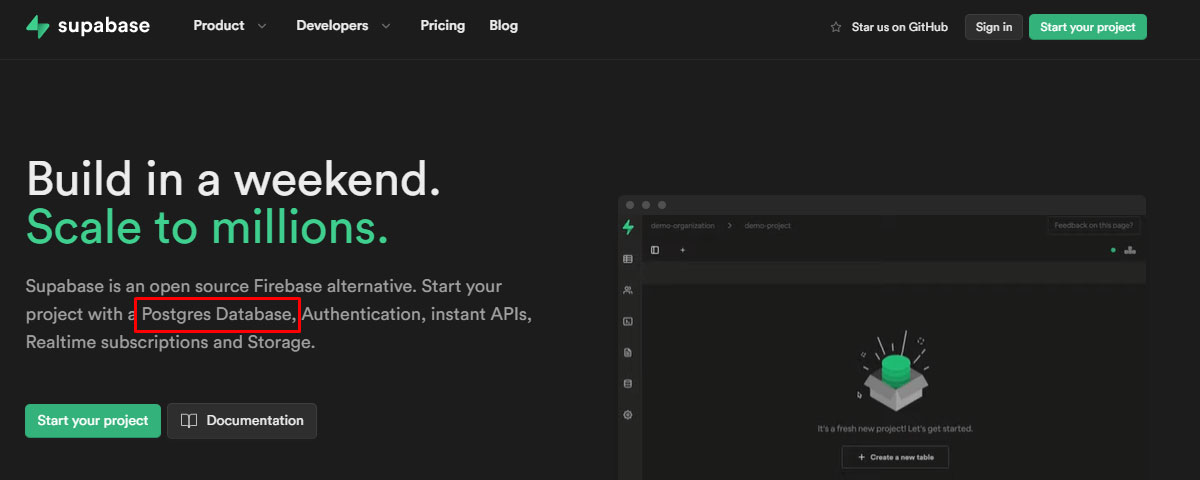1200x480 pixels.
Task: Expand the Developers dropdown menu
Action: tap(343, 26)
